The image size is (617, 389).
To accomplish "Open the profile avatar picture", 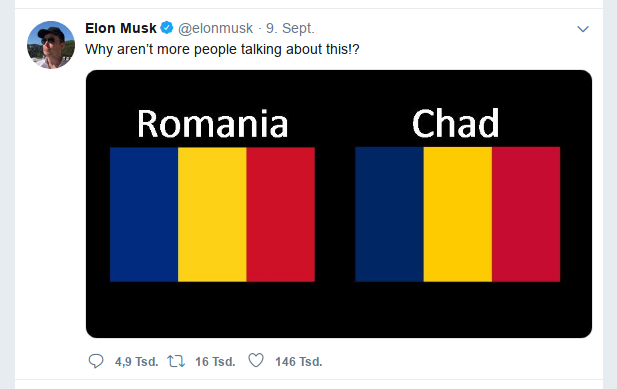I will click(x=51, y=45).
